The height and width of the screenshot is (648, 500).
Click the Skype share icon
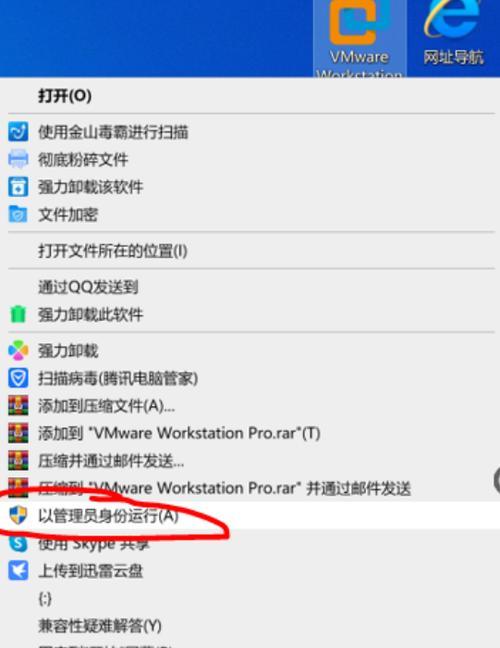pos(18,543)
